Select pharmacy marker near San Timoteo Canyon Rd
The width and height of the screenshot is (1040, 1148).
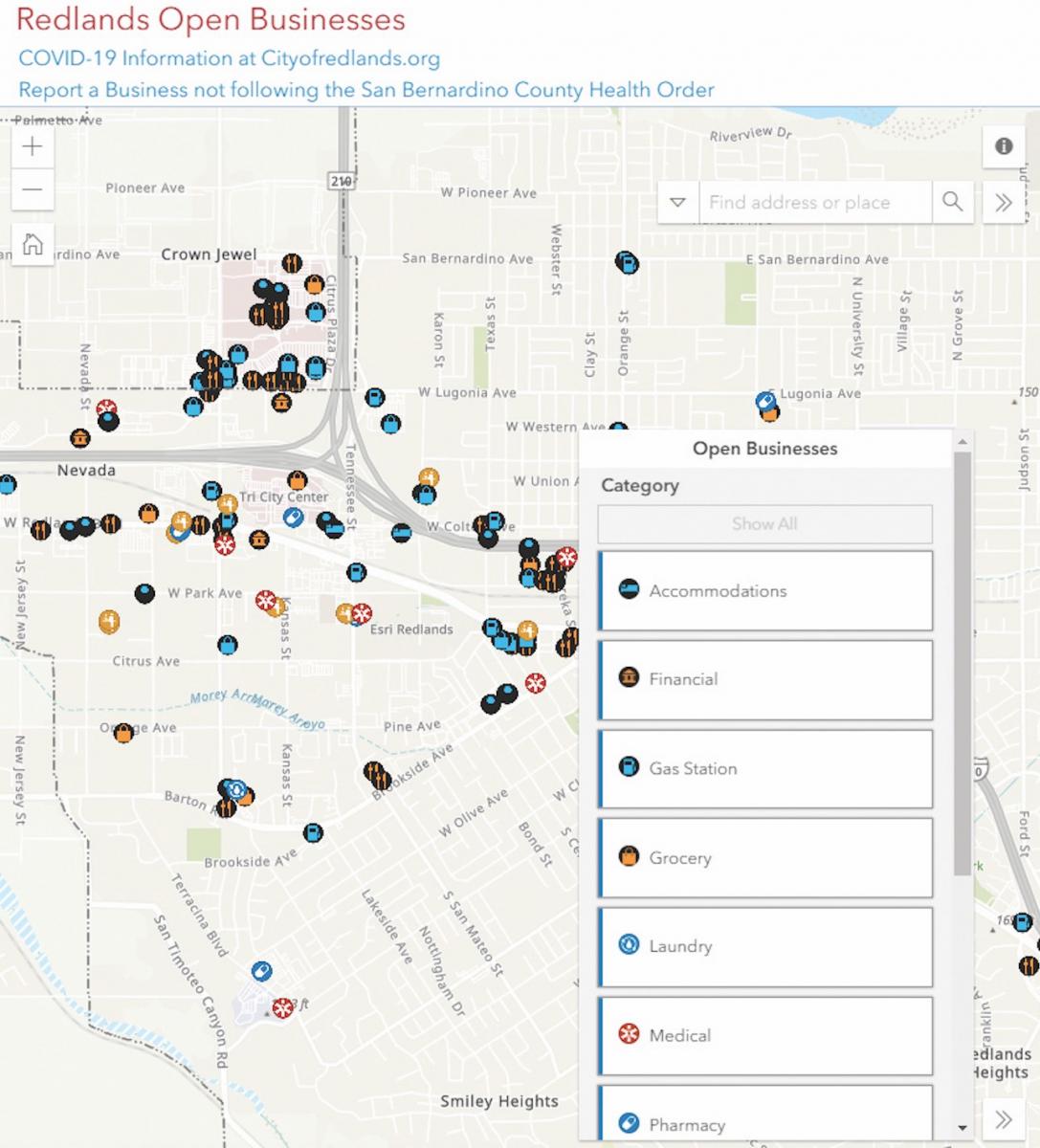261,972
